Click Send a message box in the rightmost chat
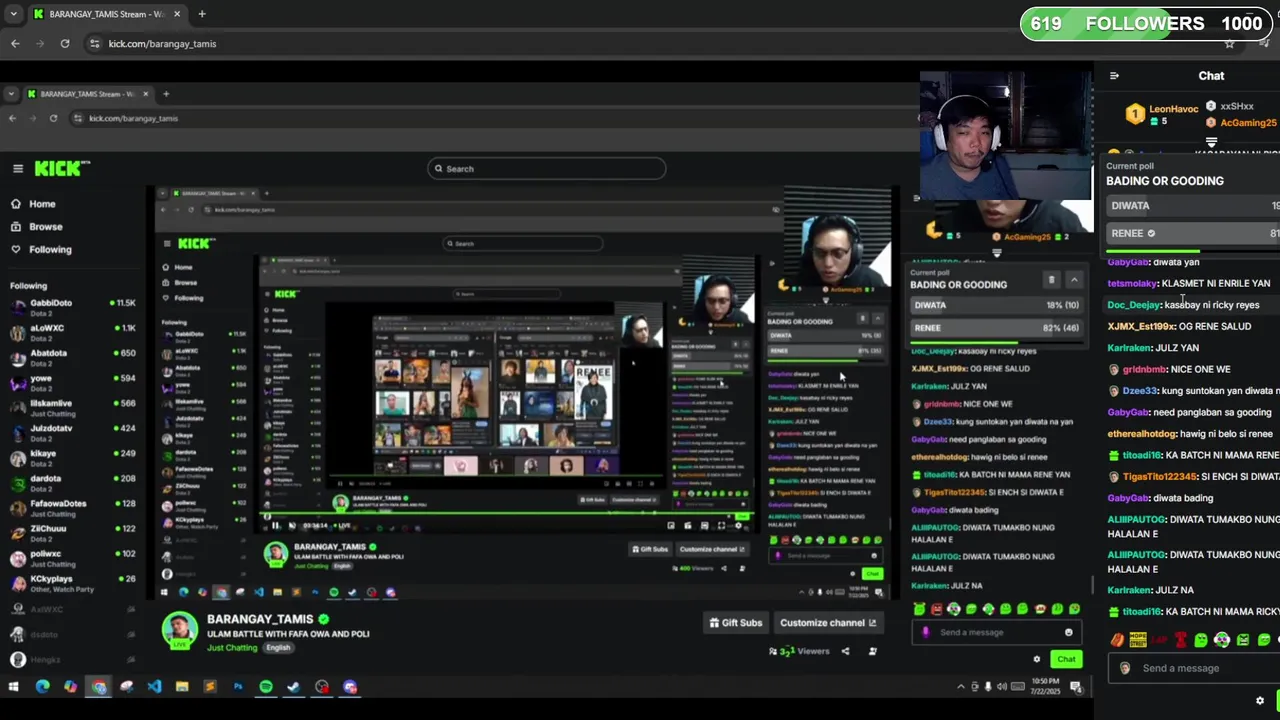Screen dimensions: 1280x720 [x=1196, y=668]
